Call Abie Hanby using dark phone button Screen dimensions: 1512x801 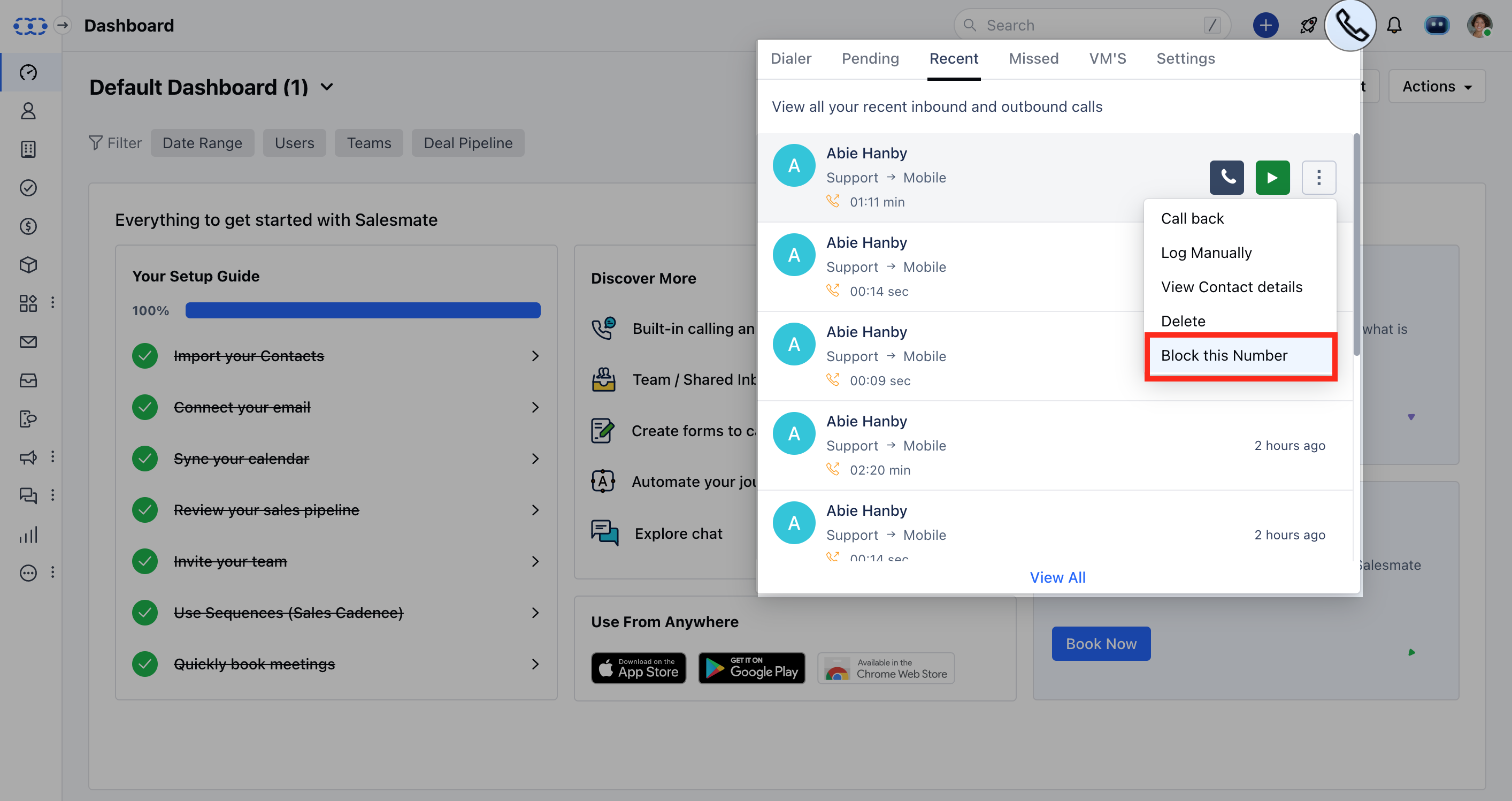[1226, 177]
